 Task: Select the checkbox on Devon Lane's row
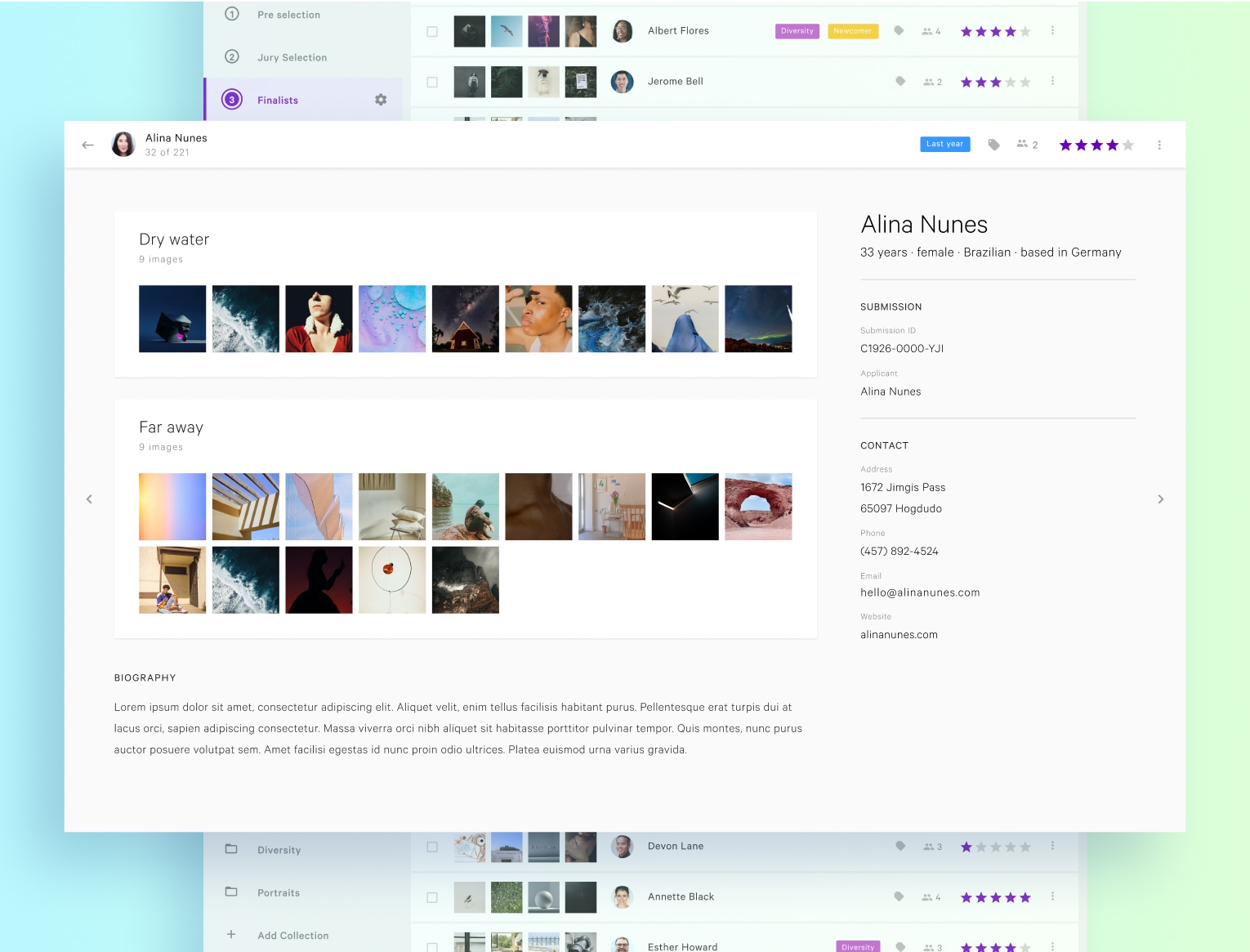coord(432,847)
